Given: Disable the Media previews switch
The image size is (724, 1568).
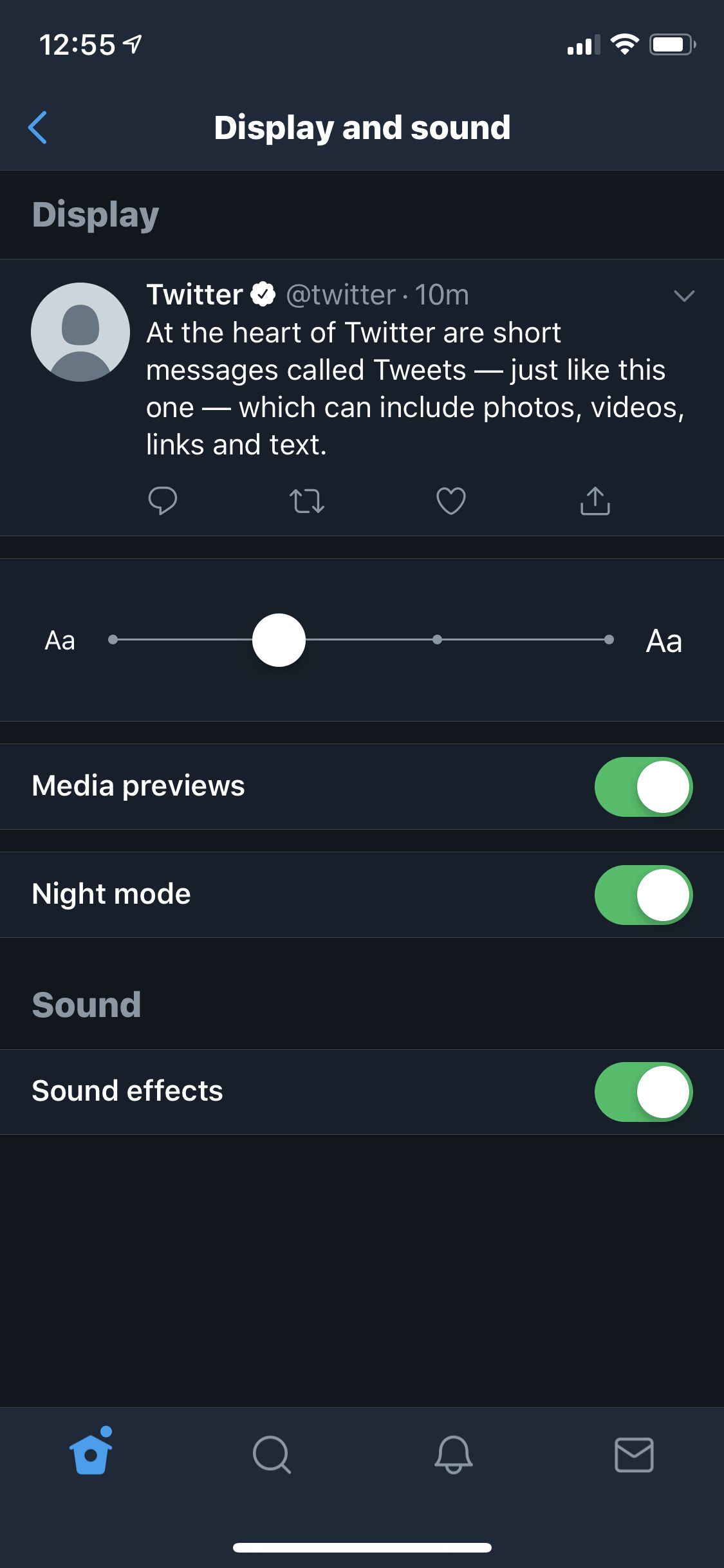Looking at the screenshot, I should (643, 787).
